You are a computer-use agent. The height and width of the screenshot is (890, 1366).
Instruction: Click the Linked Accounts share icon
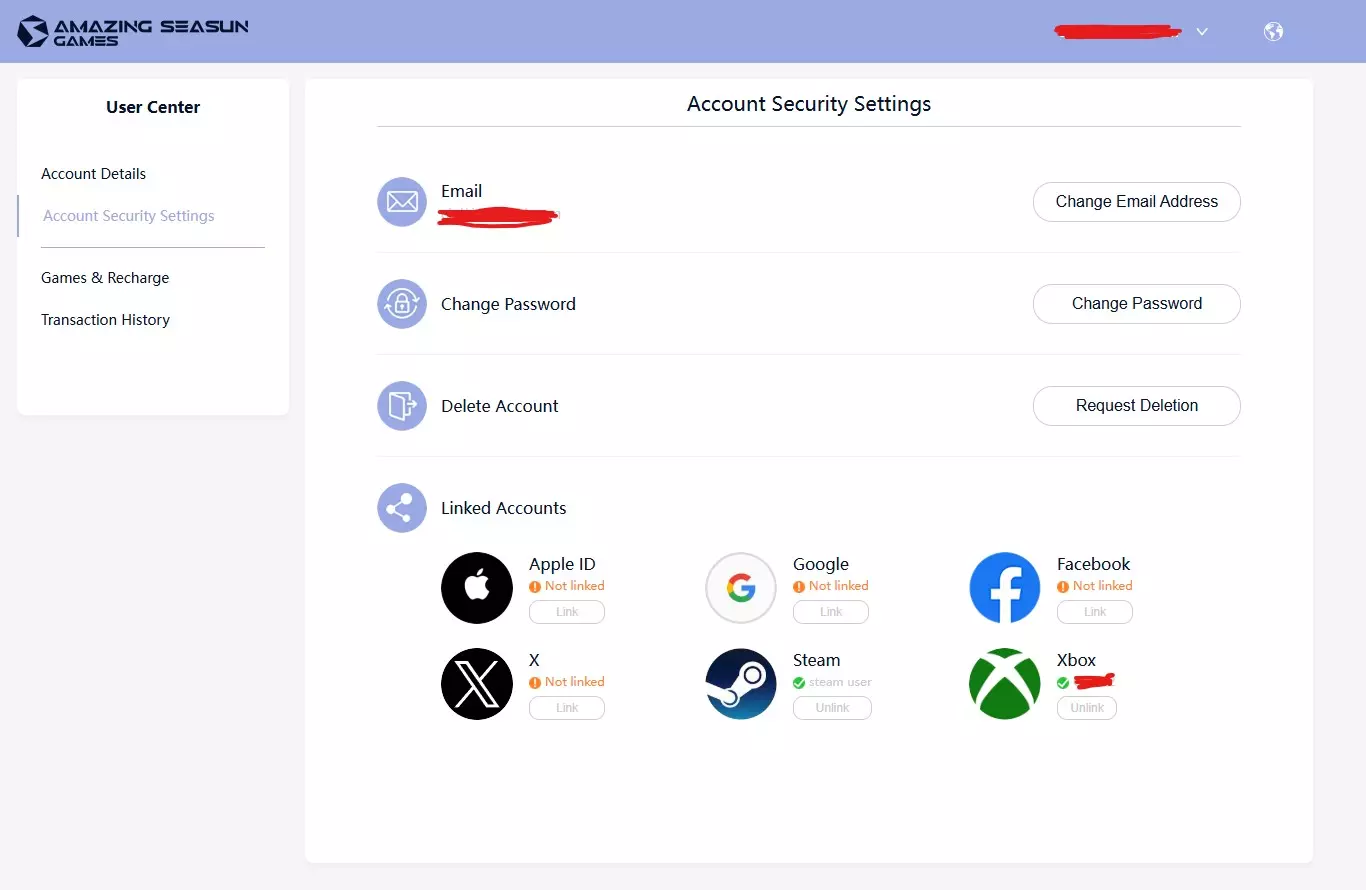(x=402, y=508)
